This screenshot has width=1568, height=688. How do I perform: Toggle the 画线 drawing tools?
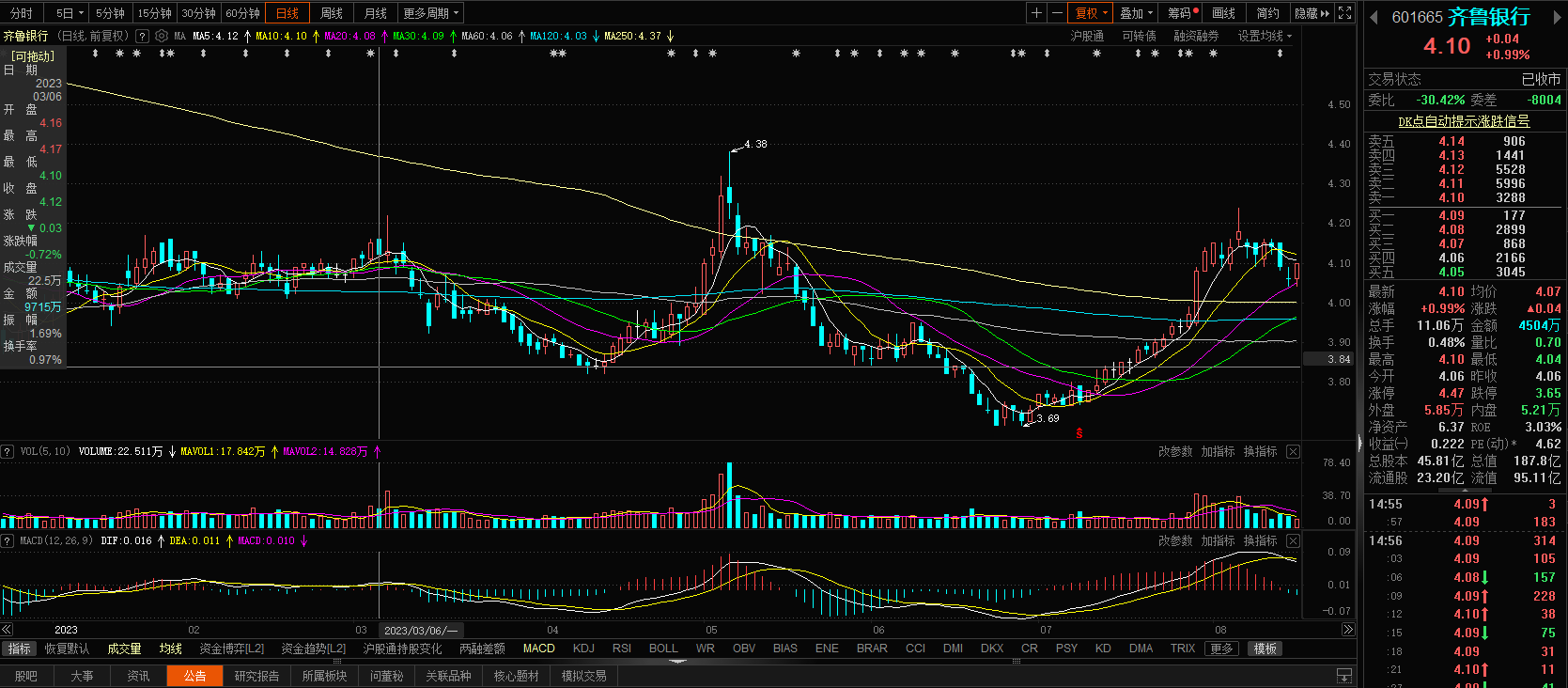coord(1223,13)
